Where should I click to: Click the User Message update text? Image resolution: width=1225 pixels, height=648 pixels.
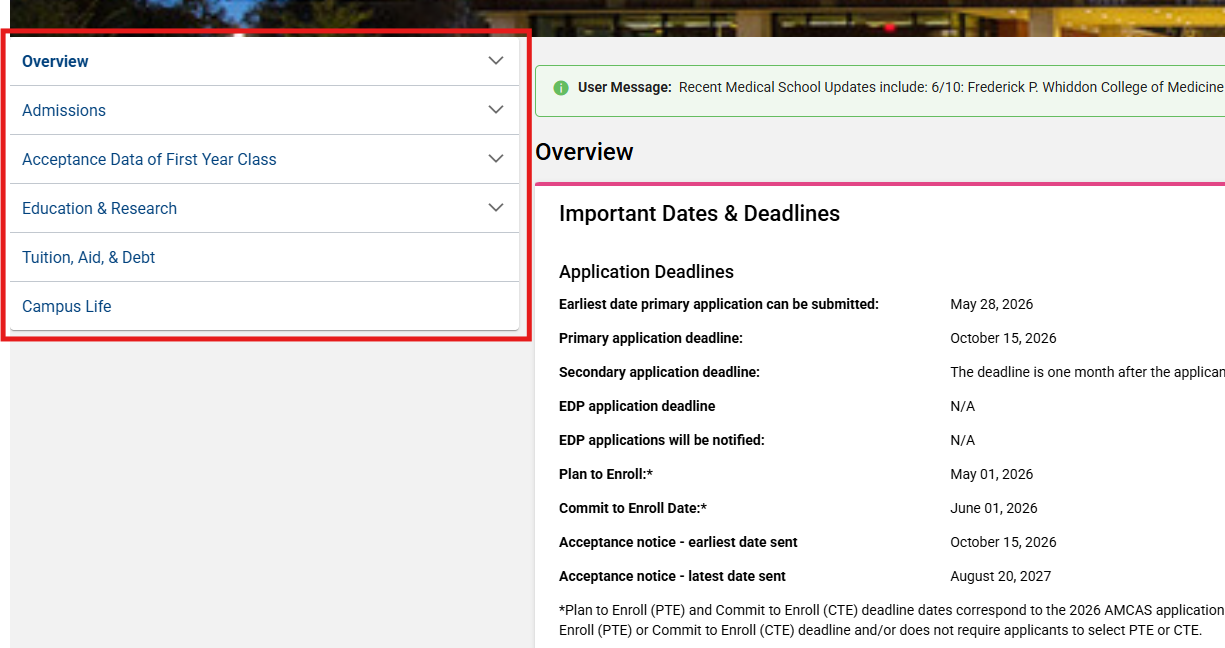pyautogui.click(x=951, y=87)
